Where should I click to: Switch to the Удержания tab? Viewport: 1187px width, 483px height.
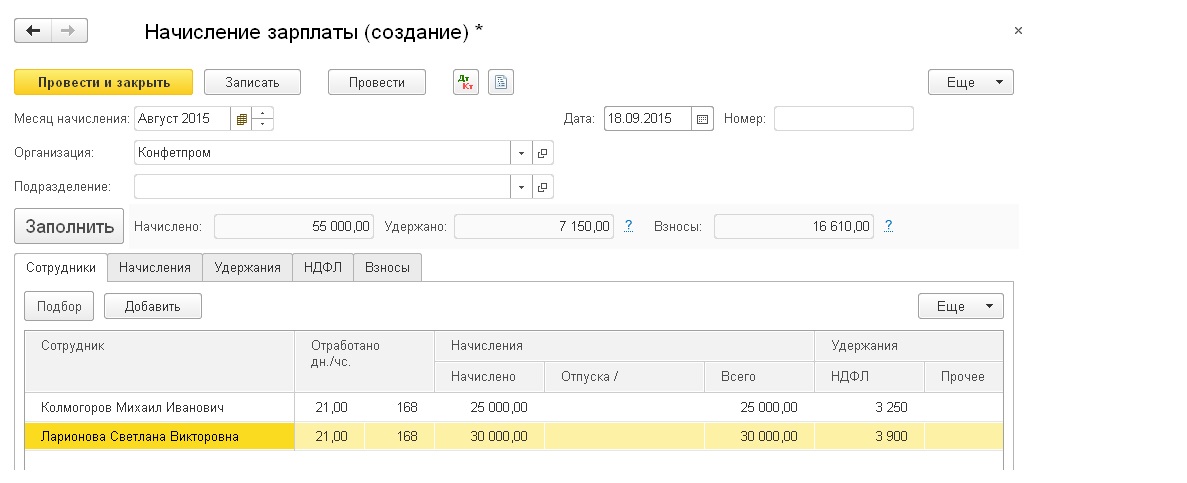click(x=248, y=267)
